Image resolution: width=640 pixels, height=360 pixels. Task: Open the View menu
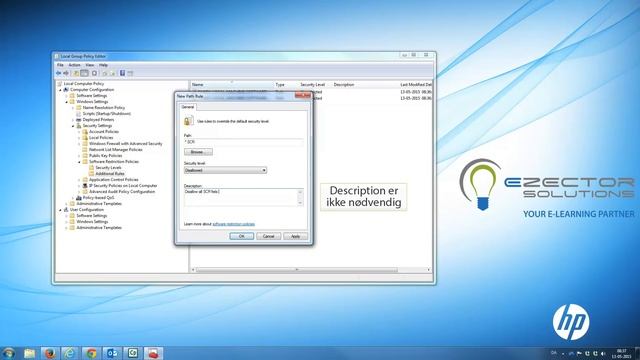pos(89,65)
